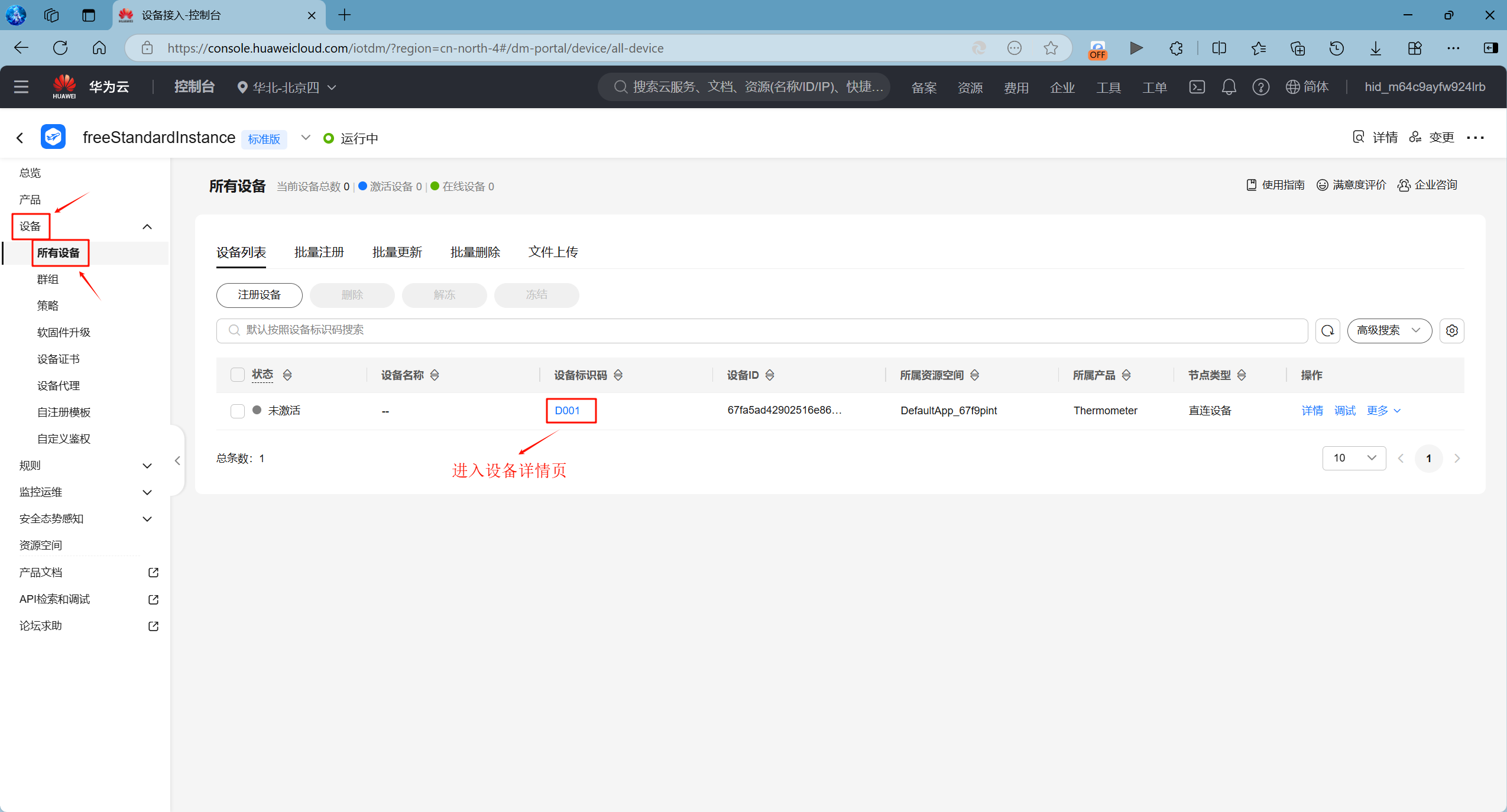
Task: Open the 高级搜索 dropdown
Action: 1389,330
